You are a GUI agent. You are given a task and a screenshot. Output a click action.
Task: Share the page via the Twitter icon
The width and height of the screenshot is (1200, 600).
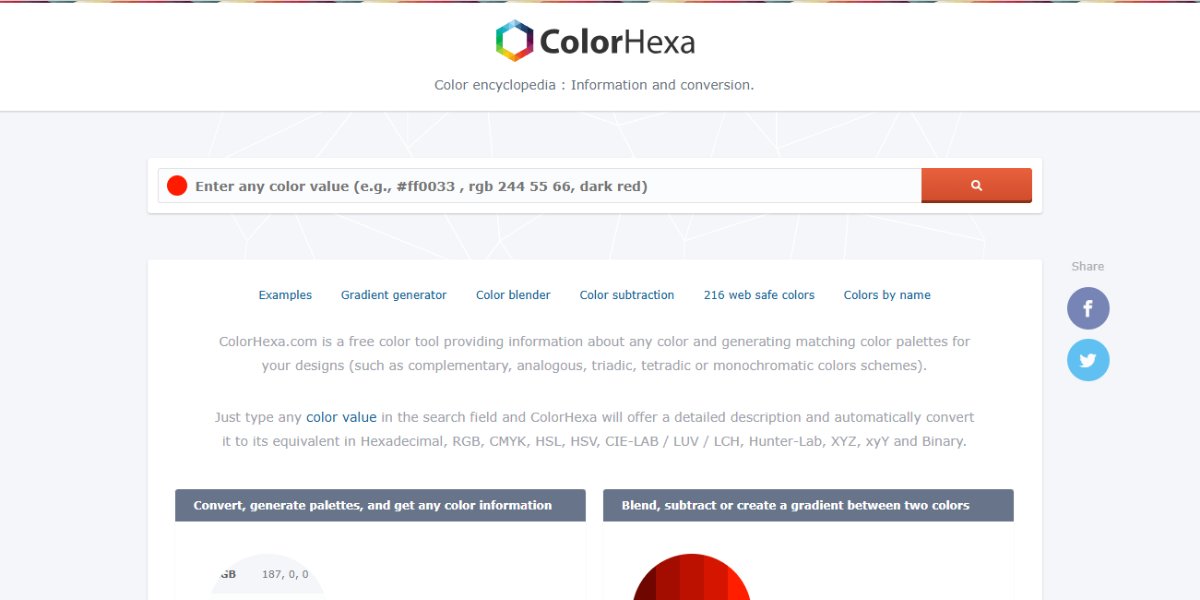click(x=1088, y=360)
